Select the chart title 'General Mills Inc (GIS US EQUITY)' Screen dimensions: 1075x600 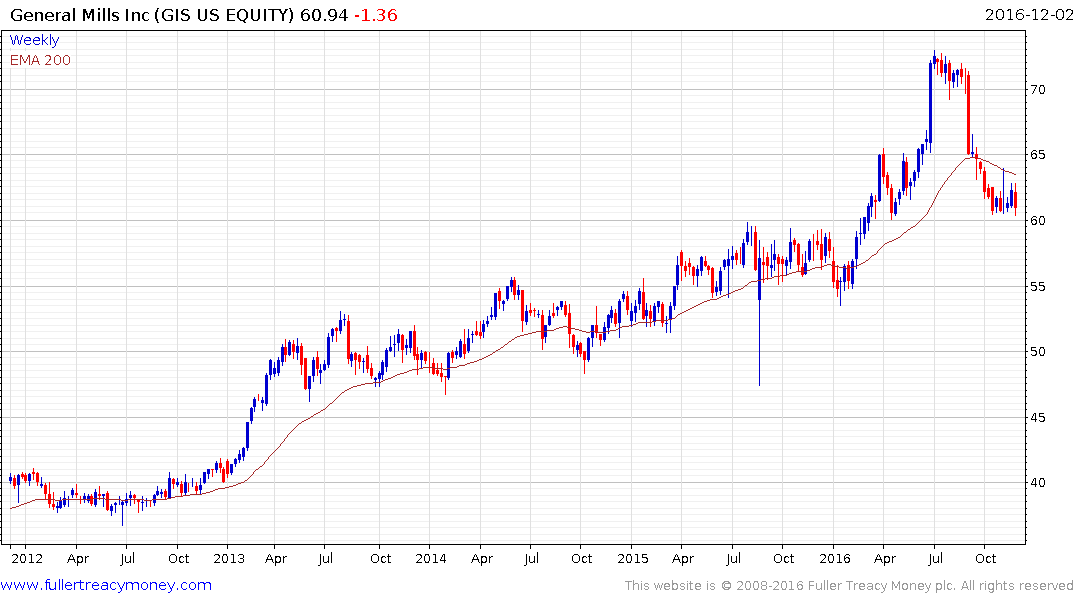(152, 15)
